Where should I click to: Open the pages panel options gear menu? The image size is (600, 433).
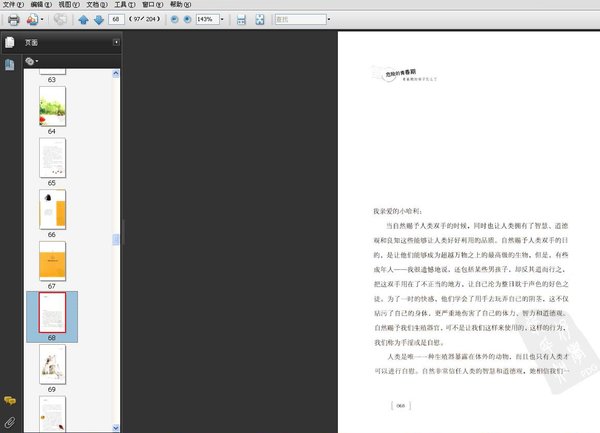(x=31, y=61)
